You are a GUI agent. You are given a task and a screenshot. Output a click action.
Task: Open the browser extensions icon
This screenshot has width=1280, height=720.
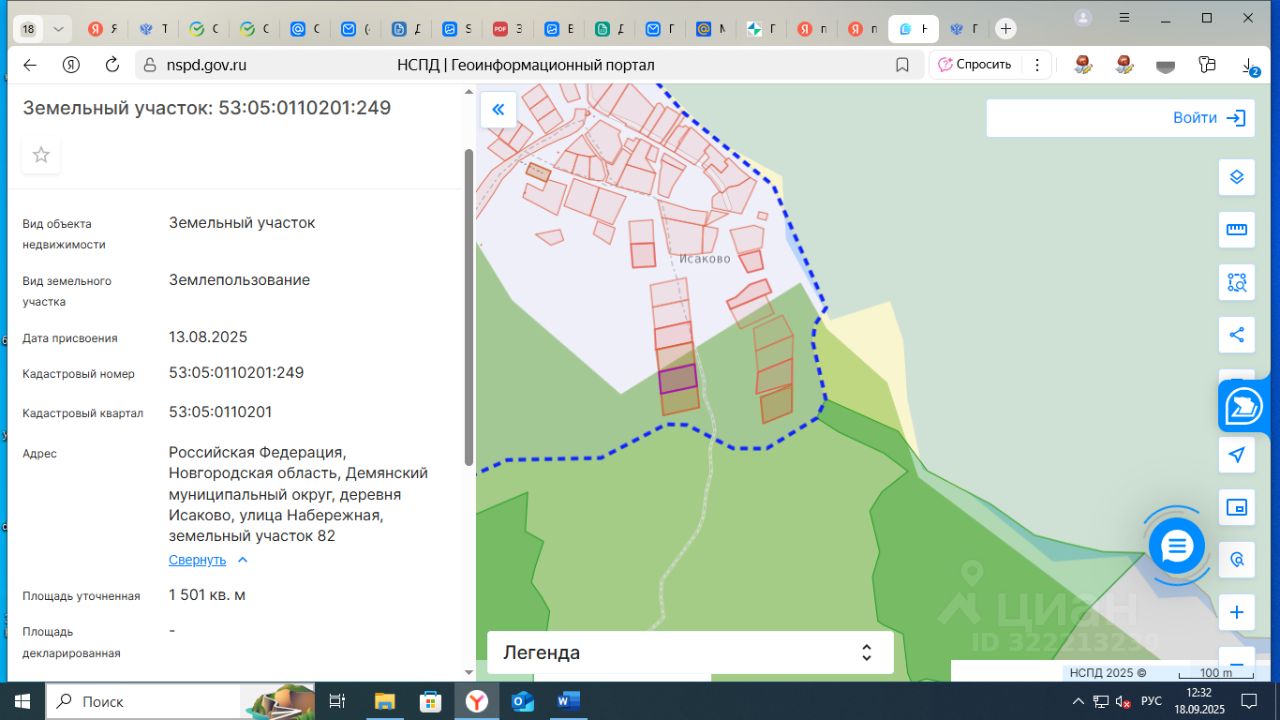click(x=1207, y=65)
